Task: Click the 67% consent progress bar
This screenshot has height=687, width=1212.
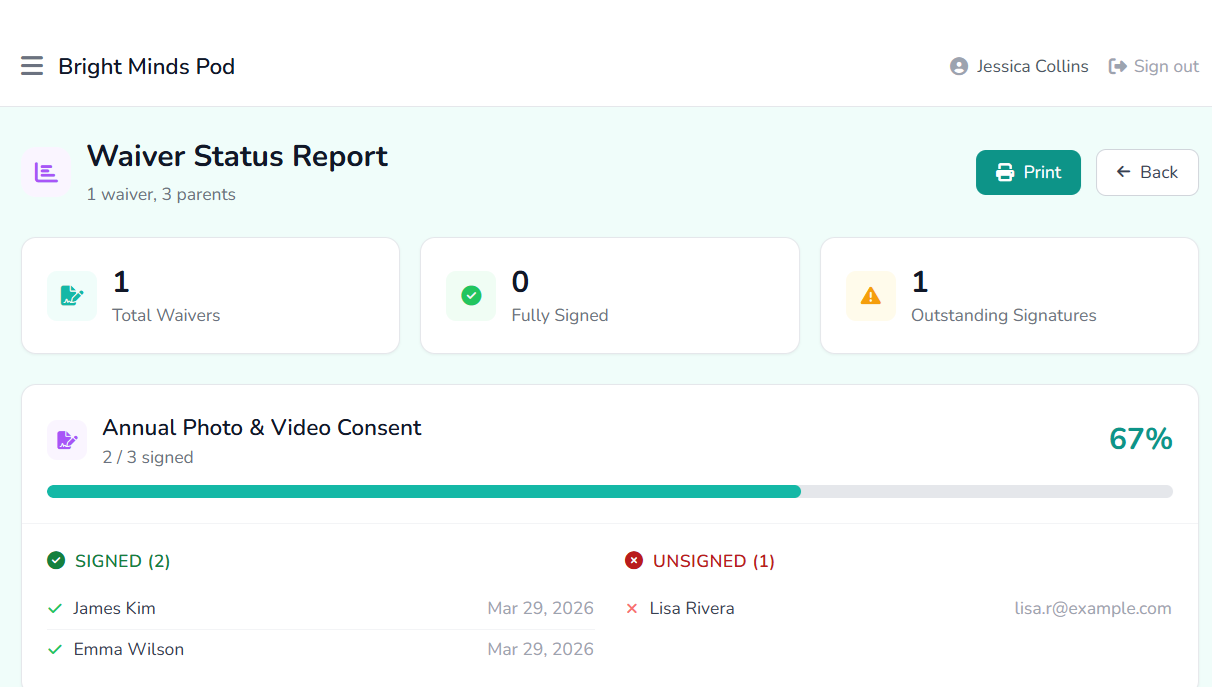Action: pyautogui.click(x=609, y=491)
